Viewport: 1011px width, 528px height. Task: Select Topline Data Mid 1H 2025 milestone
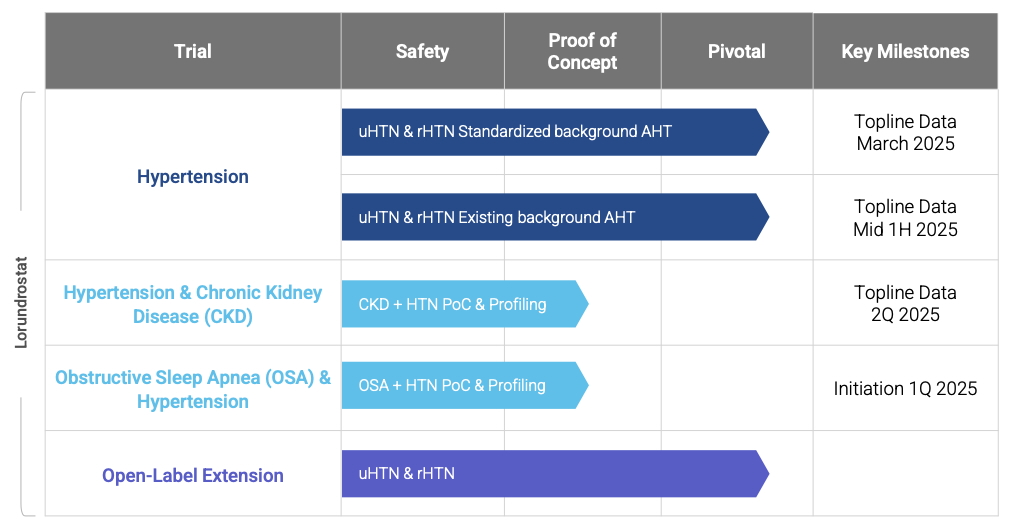[x=905, y=218]
